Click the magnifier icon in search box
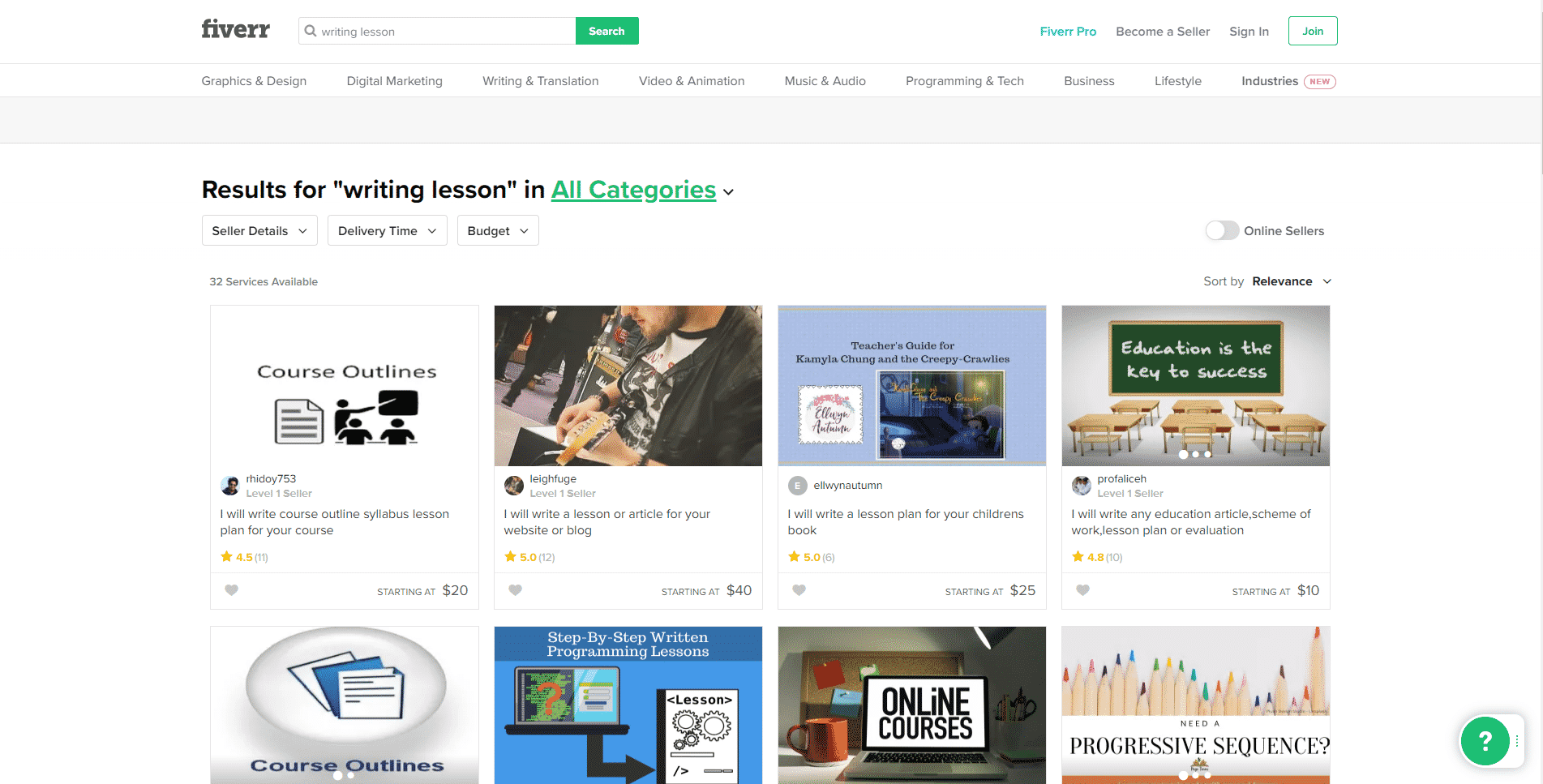The width and height of the screenshot is (1543, 784). coord(311,31)
